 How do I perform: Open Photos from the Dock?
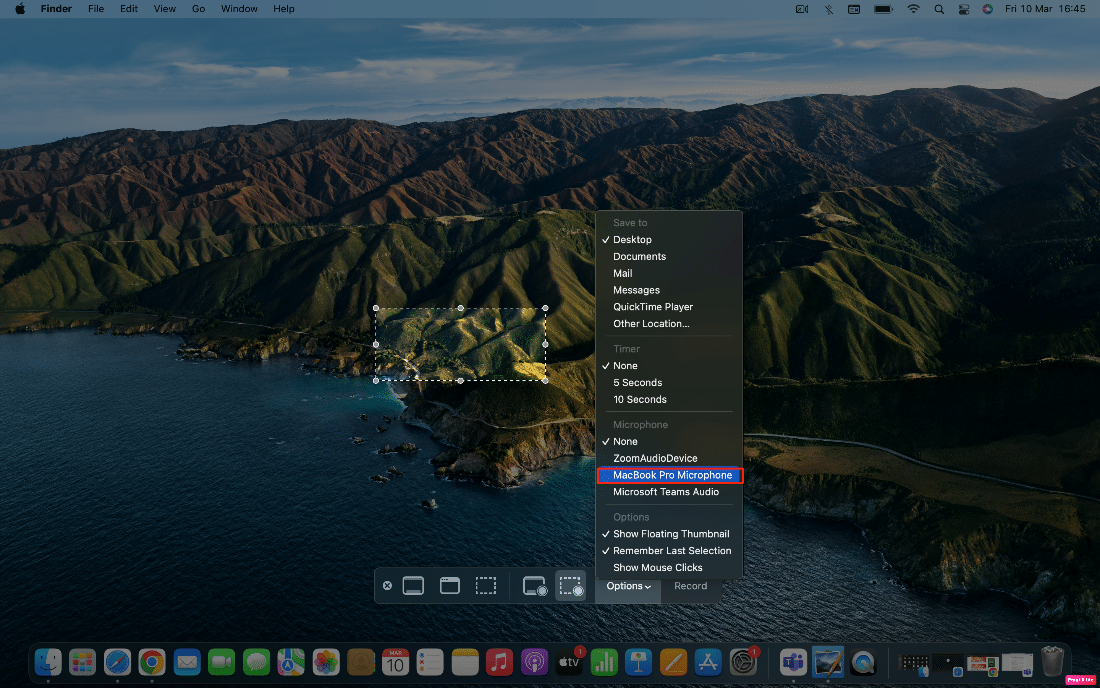[326, 661]
